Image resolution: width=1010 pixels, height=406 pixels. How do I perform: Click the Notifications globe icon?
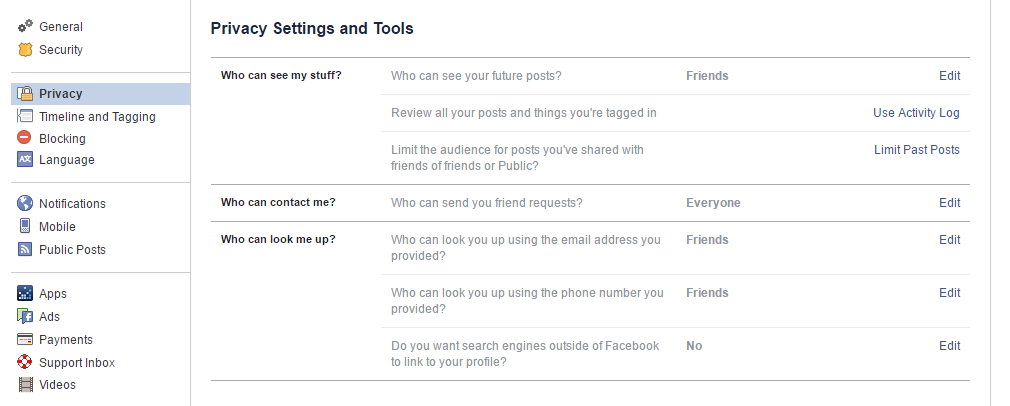click(x=26, y=204)
